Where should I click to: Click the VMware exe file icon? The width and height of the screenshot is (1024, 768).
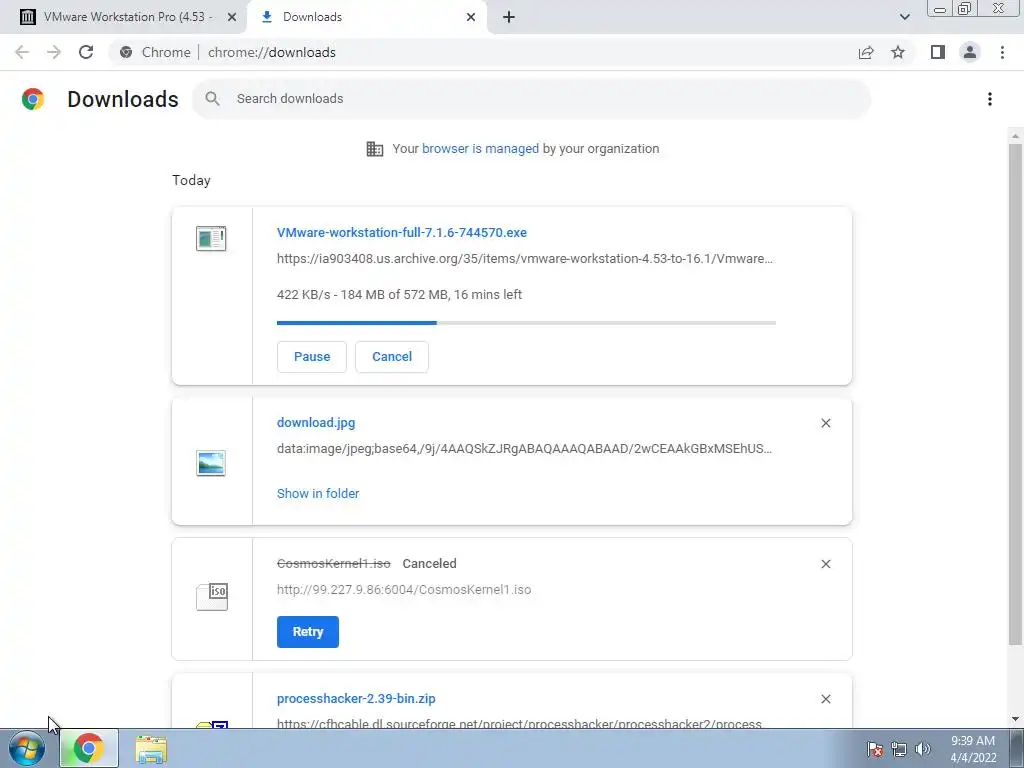[x=211, y=238]
